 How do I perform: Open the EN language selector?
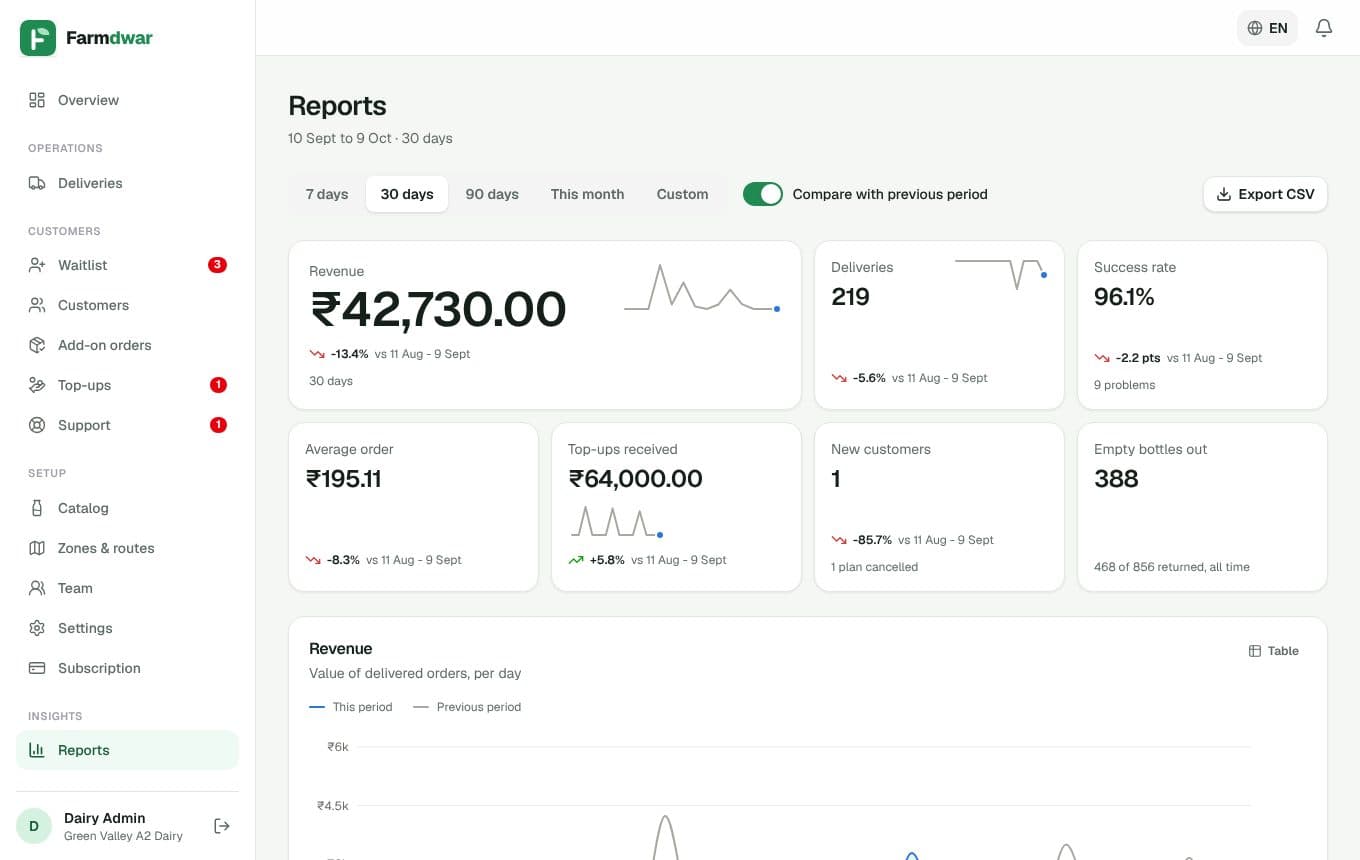[x=1267, y=28]
